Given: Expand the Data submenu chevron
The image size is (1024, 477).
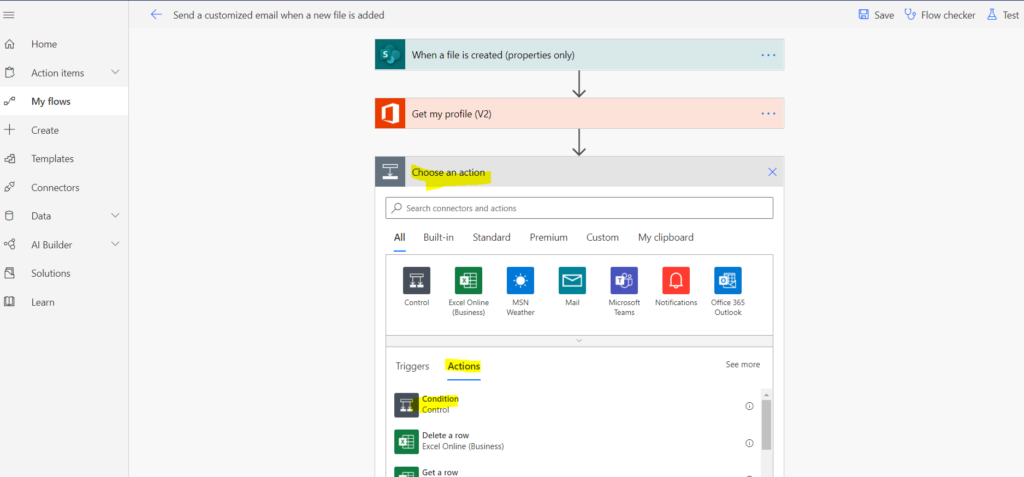Looking at the screenshot, I should click(116, 216).
